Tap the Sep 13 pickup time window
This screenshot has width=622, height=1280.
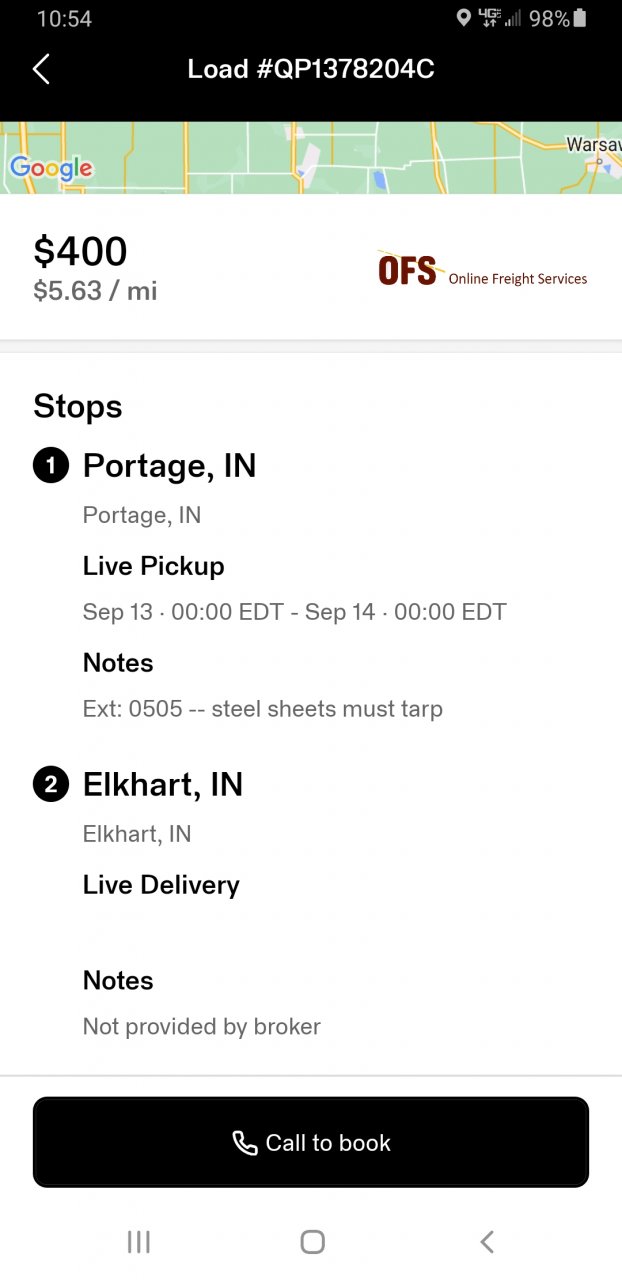294,612
